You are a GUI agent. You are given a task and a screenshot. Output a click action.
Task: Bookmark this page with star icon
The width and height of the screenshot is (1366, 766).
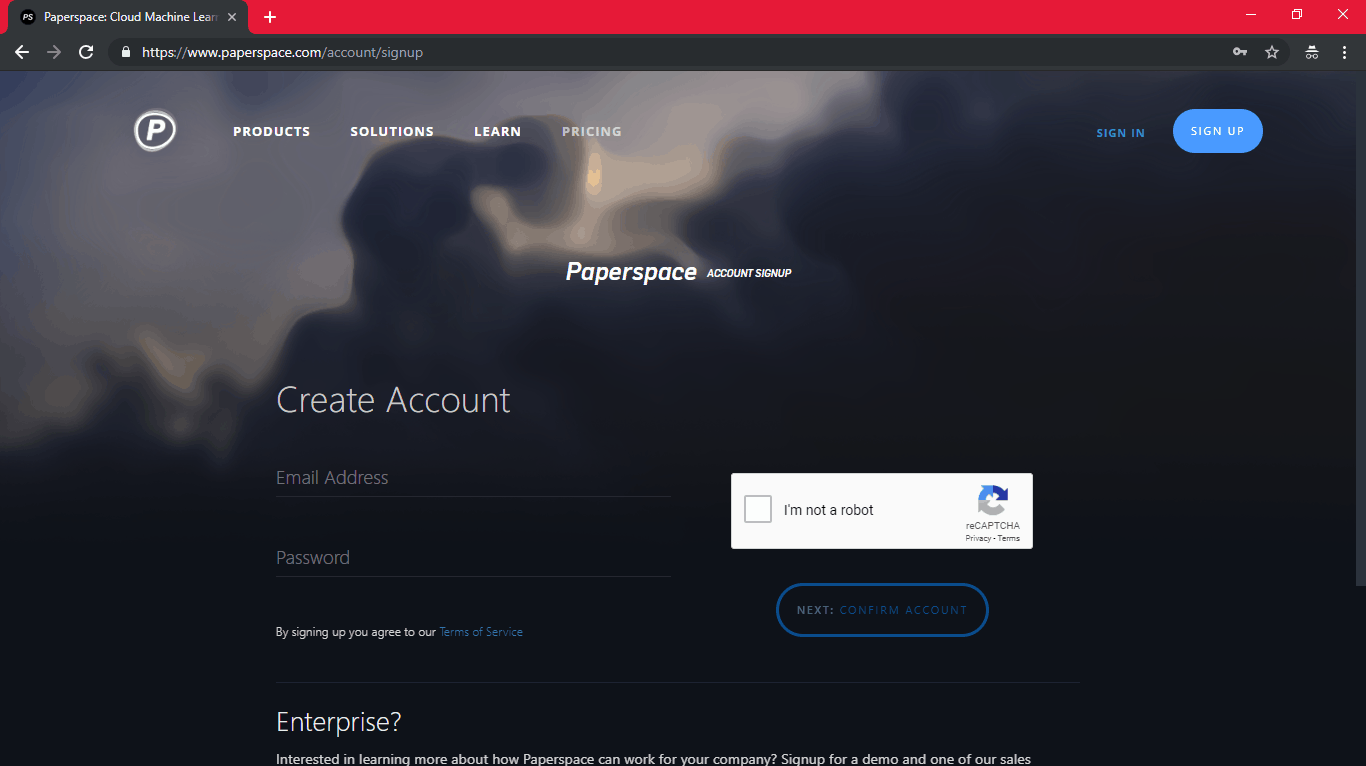[x=1272, y=52]
